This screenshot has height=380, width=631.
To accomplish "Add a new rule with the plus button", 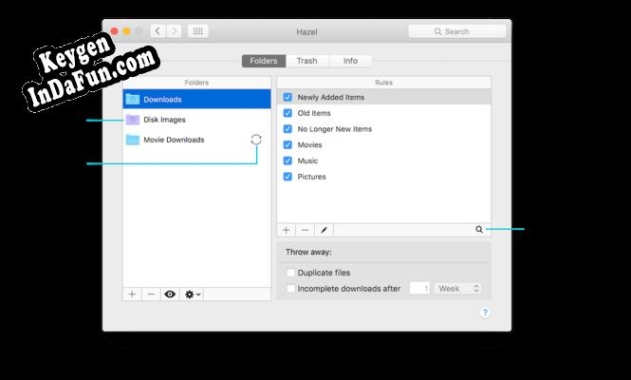I will (x=286, y=230).
